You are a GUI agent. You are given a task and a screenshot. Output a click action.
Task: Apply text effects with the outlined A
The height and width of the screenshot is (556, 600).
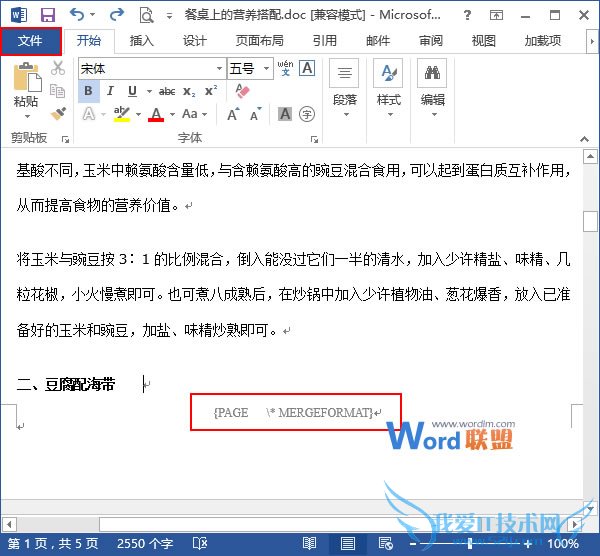coord(89,114)
